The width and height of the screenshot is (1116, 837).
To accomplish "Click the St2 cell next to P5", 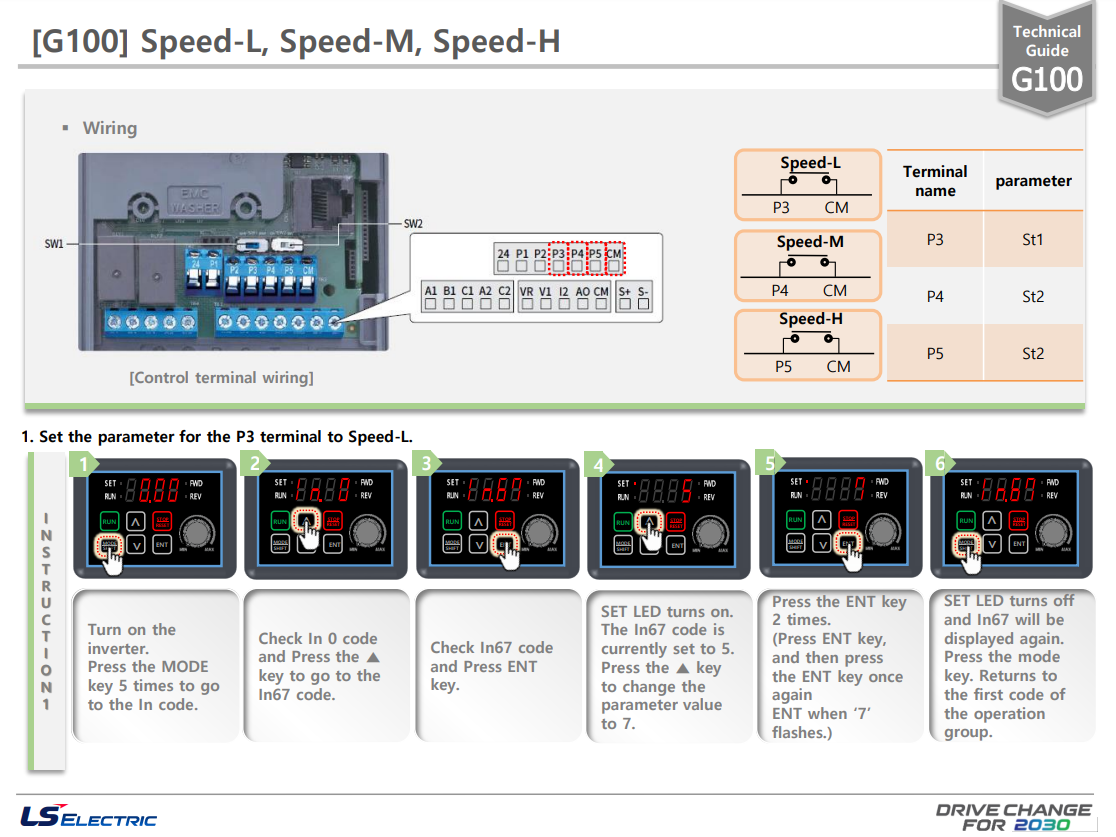I will [x=1033, y=352].
